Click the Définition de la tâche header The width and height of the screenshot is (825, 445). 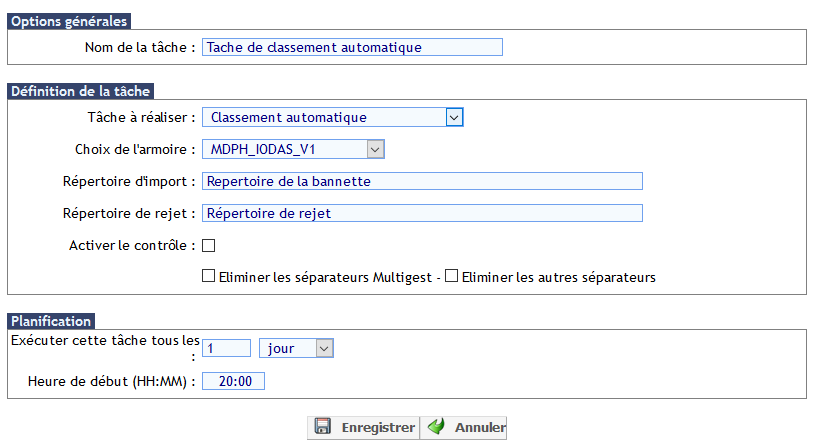(x=79, y=91)
